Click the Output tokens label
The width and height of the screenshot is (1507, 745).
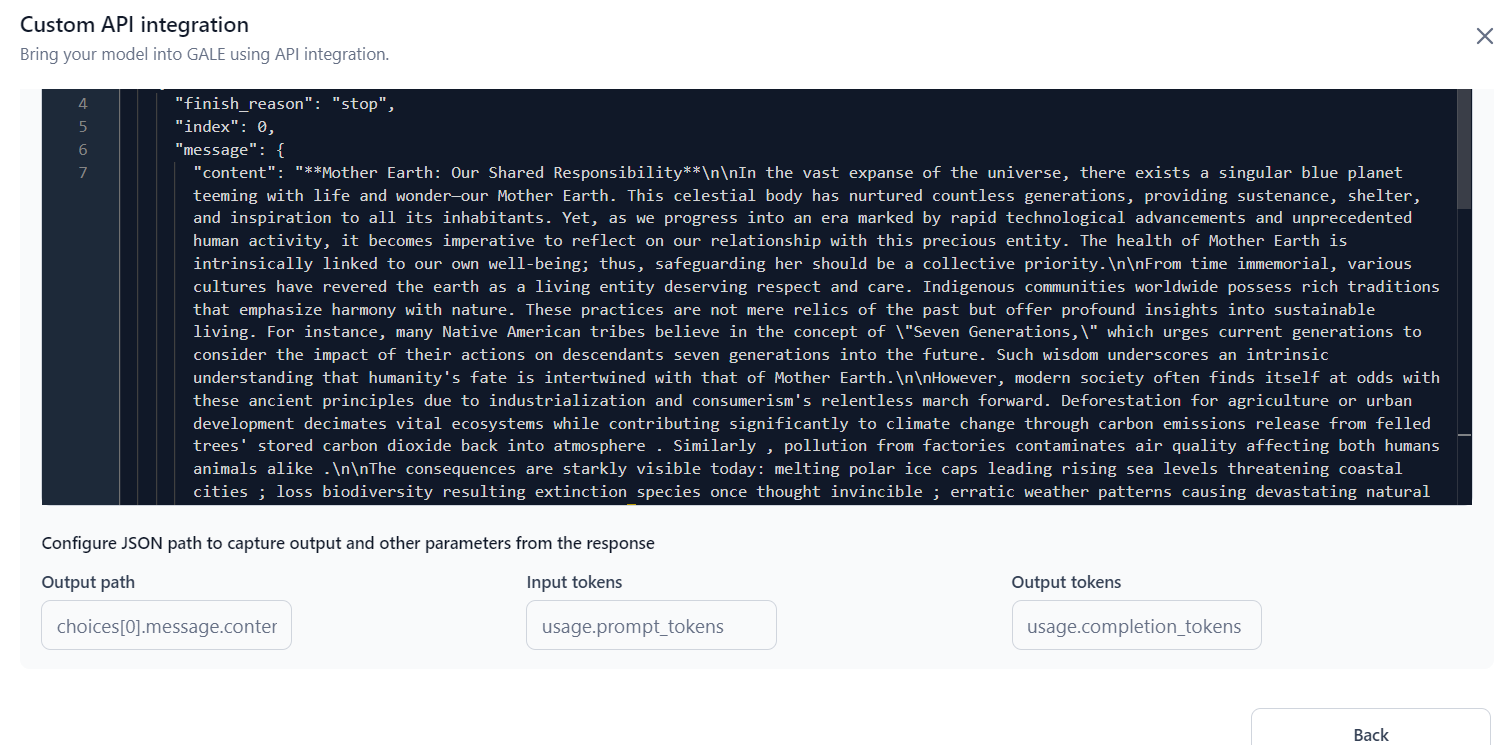pos(1066,582)
